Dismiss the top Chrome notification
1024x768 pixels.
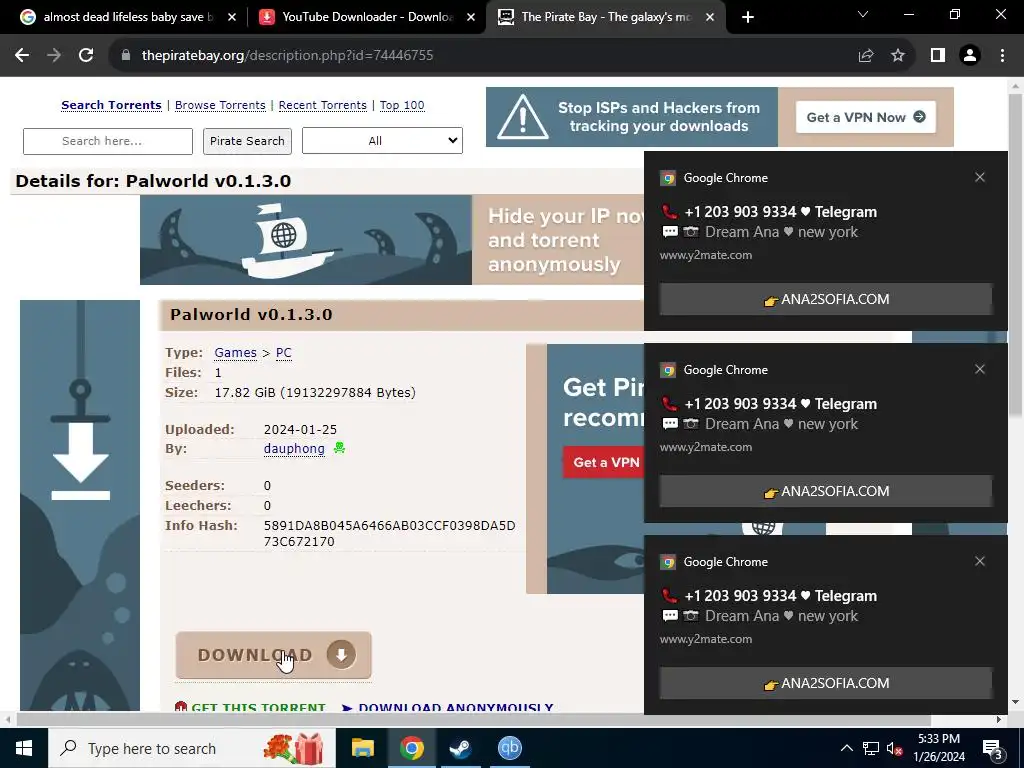tap(980, 177)
